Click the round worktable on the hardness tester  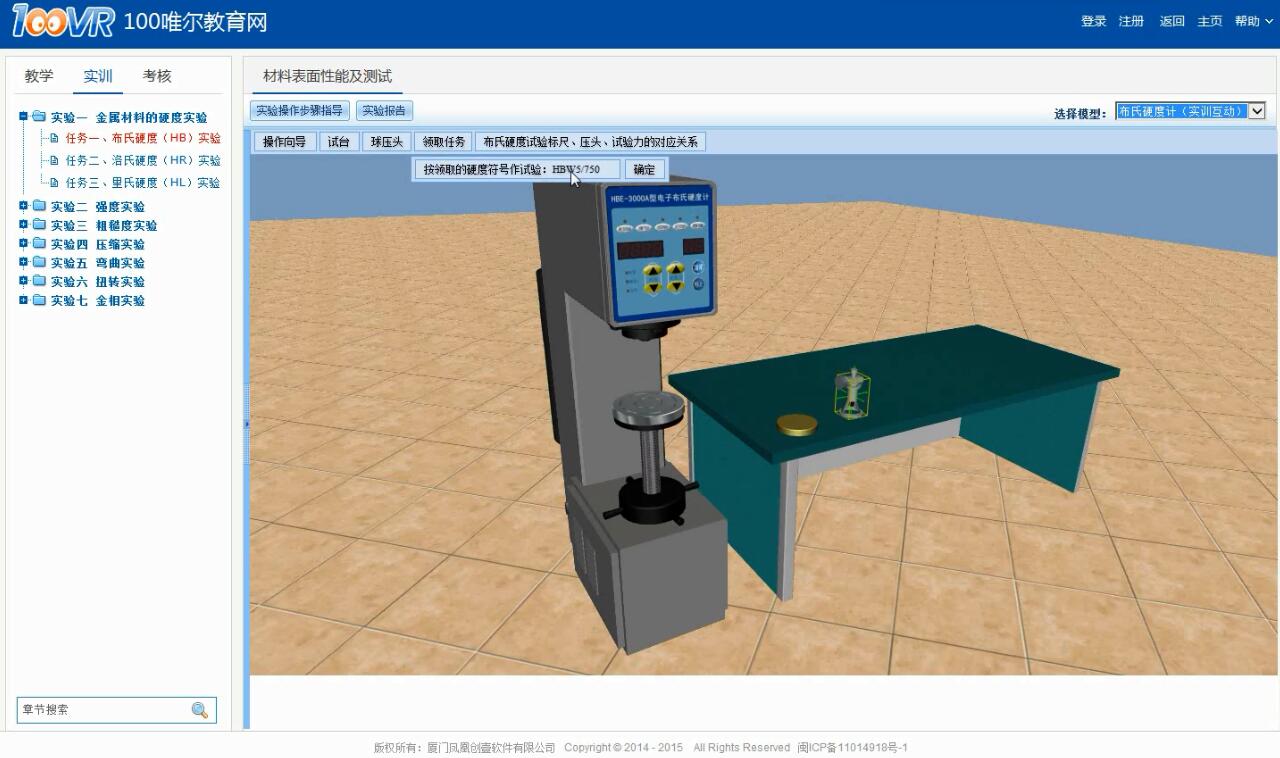(x=649, y=408)
